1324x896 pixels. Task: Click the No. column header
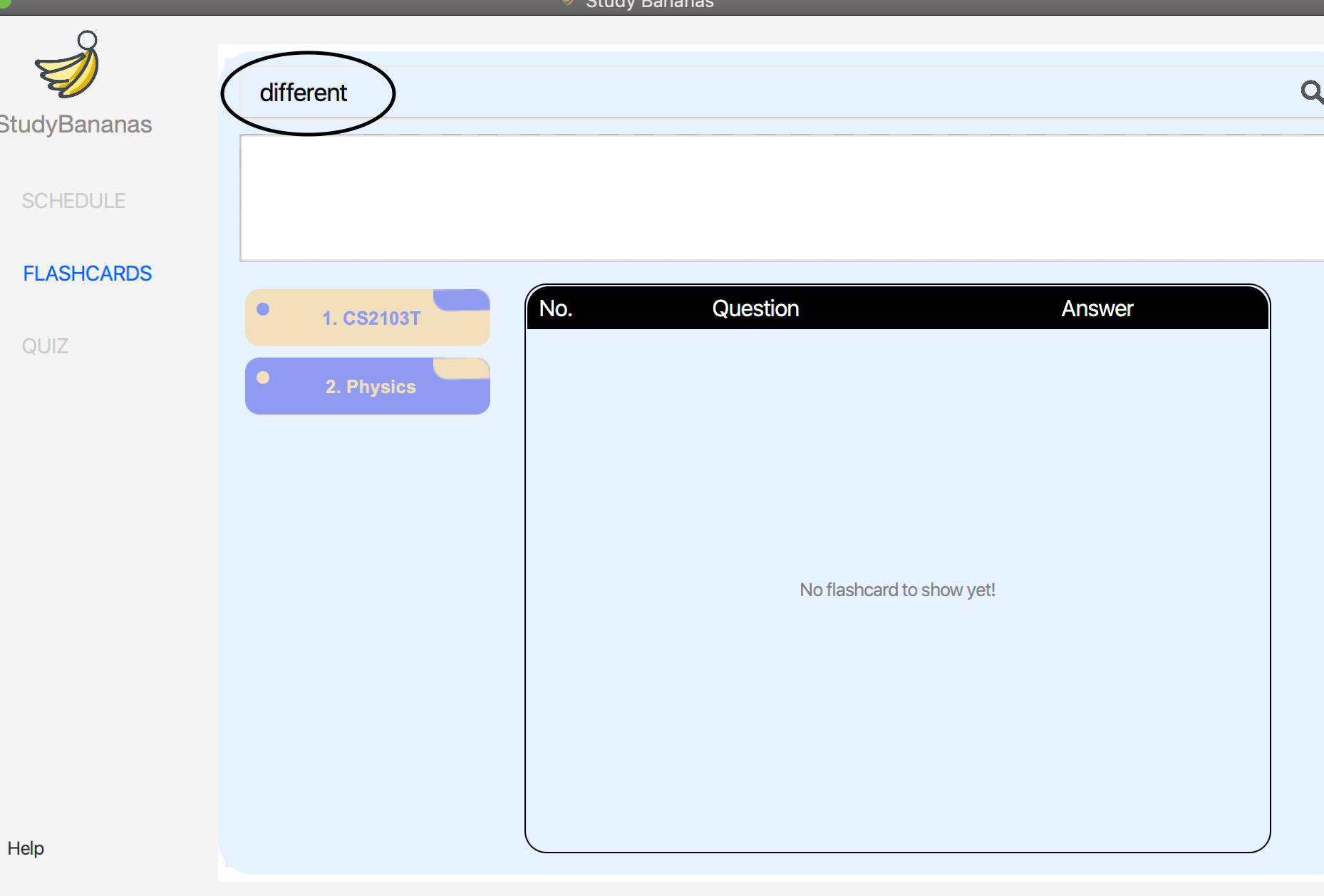556,308
